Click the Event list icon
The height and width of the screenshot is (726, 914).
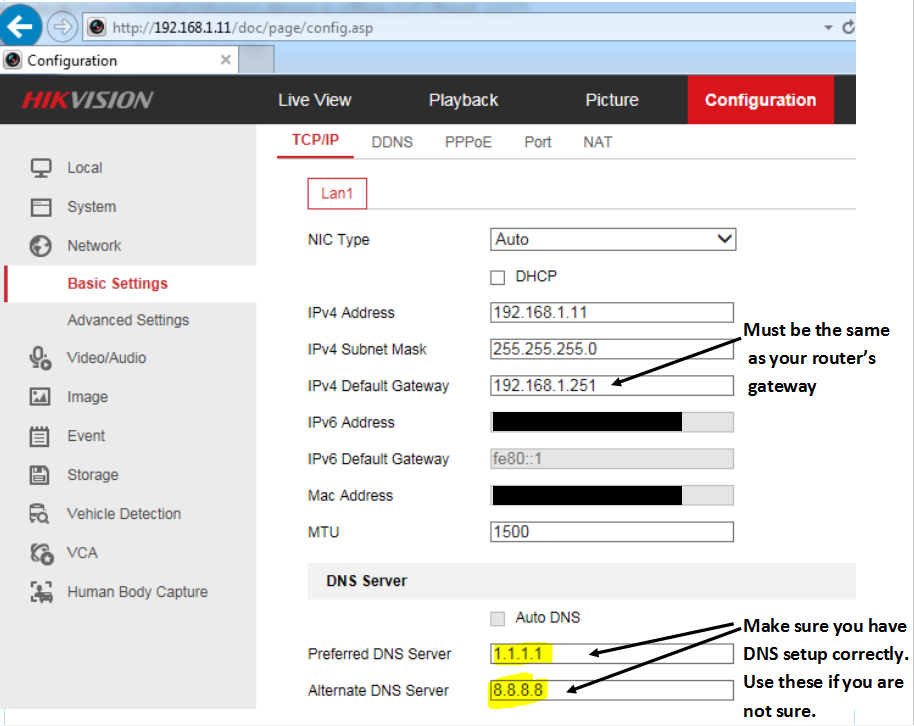pos(40,436)
